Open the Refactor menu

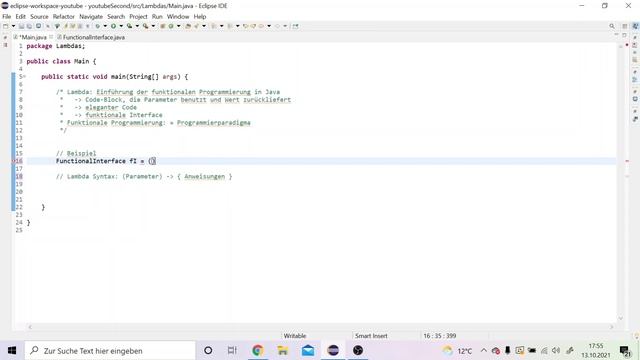[64, 17]
